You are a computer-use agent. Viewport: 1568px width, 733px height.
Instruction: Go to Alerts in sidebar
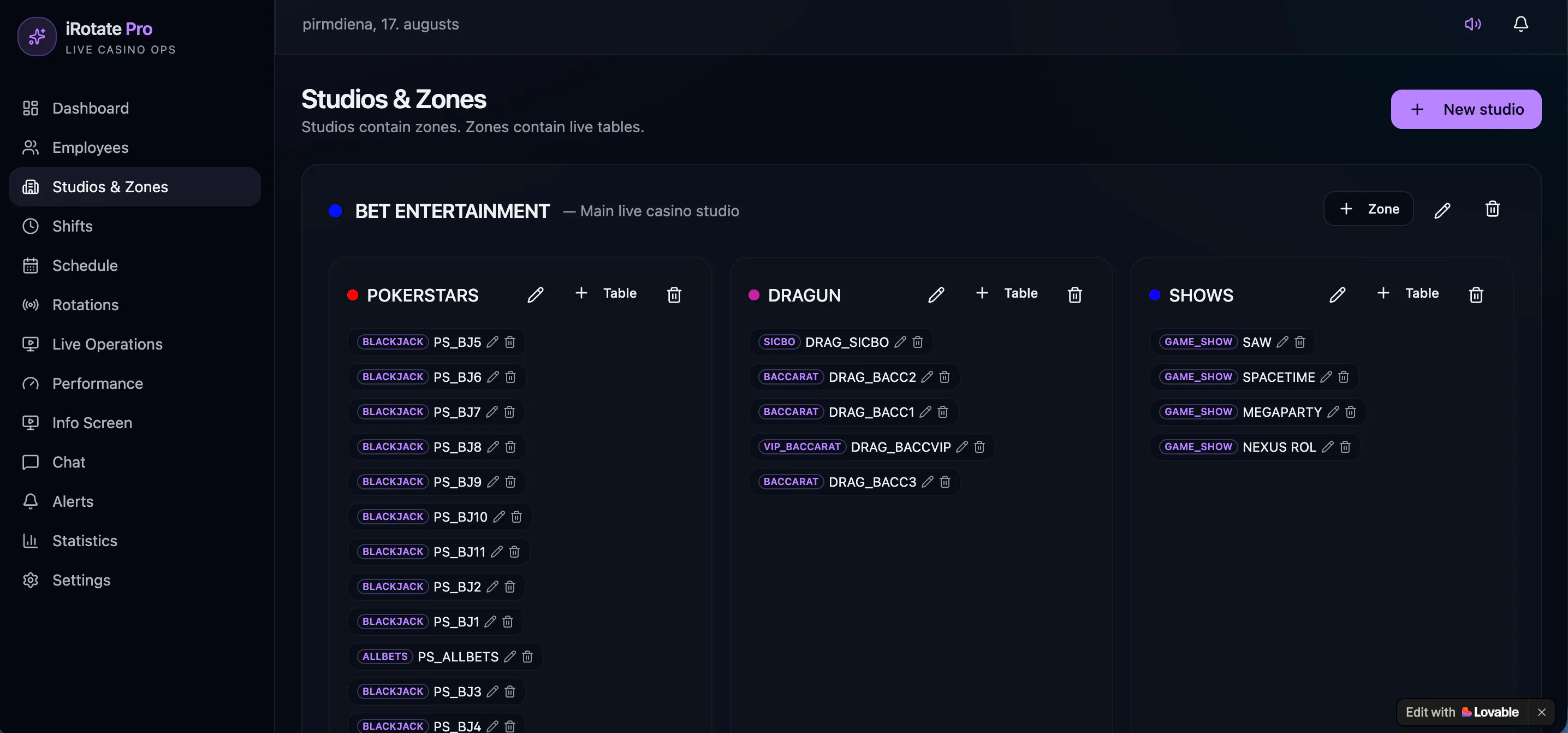(134, 501)
